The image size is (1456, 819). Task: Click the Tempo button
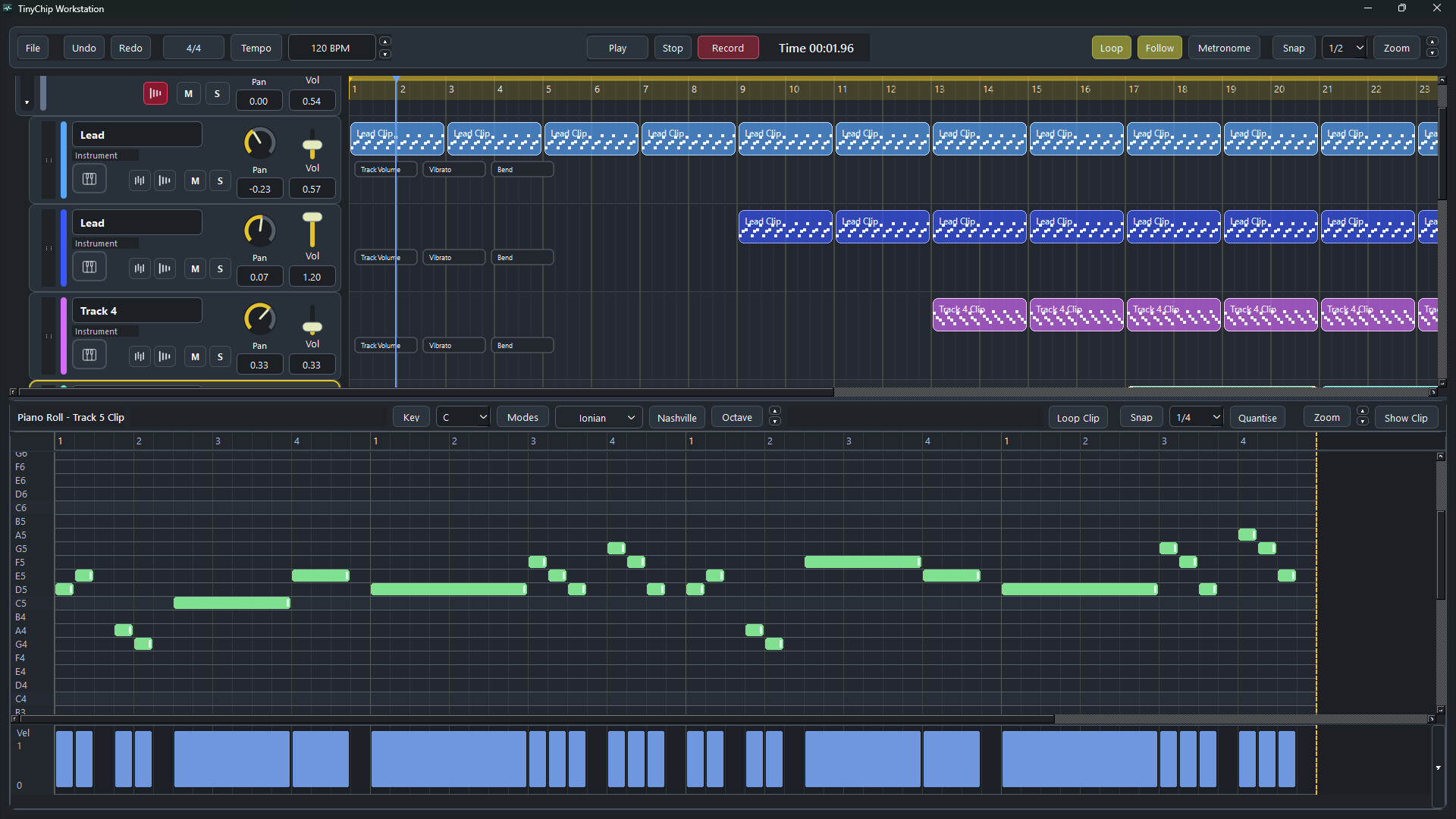[x=256, y=48]
